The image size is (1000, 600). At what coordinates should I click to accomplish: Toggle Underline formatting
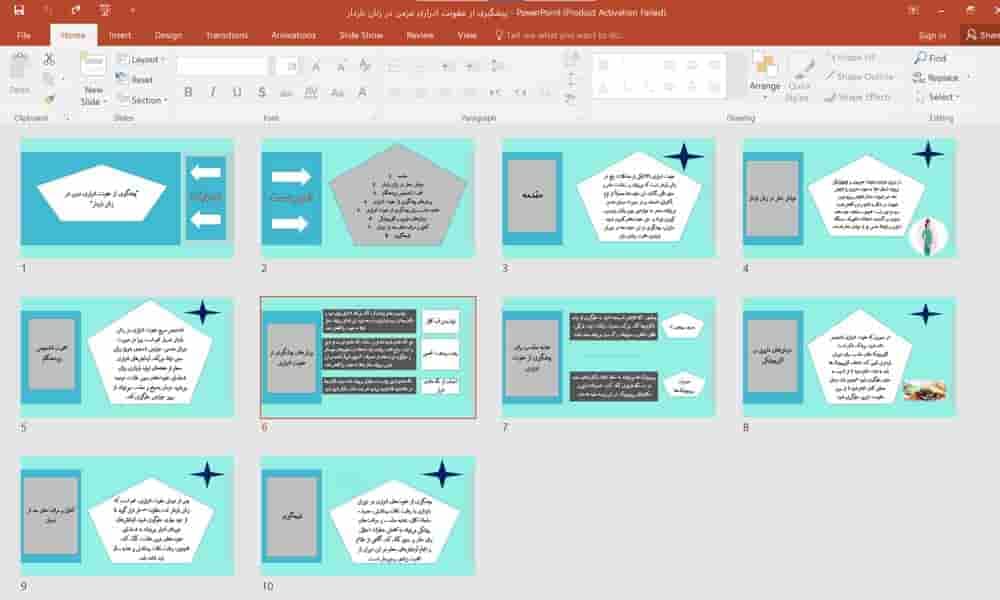pos(237,92)
